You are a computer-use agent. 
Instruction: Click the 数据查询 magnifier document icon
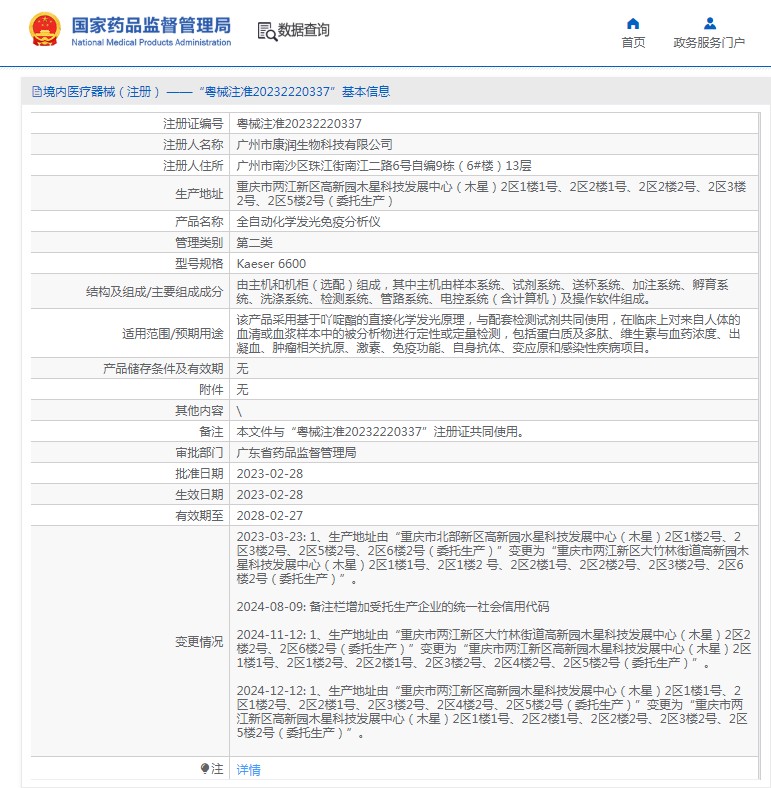coord(266,31)
